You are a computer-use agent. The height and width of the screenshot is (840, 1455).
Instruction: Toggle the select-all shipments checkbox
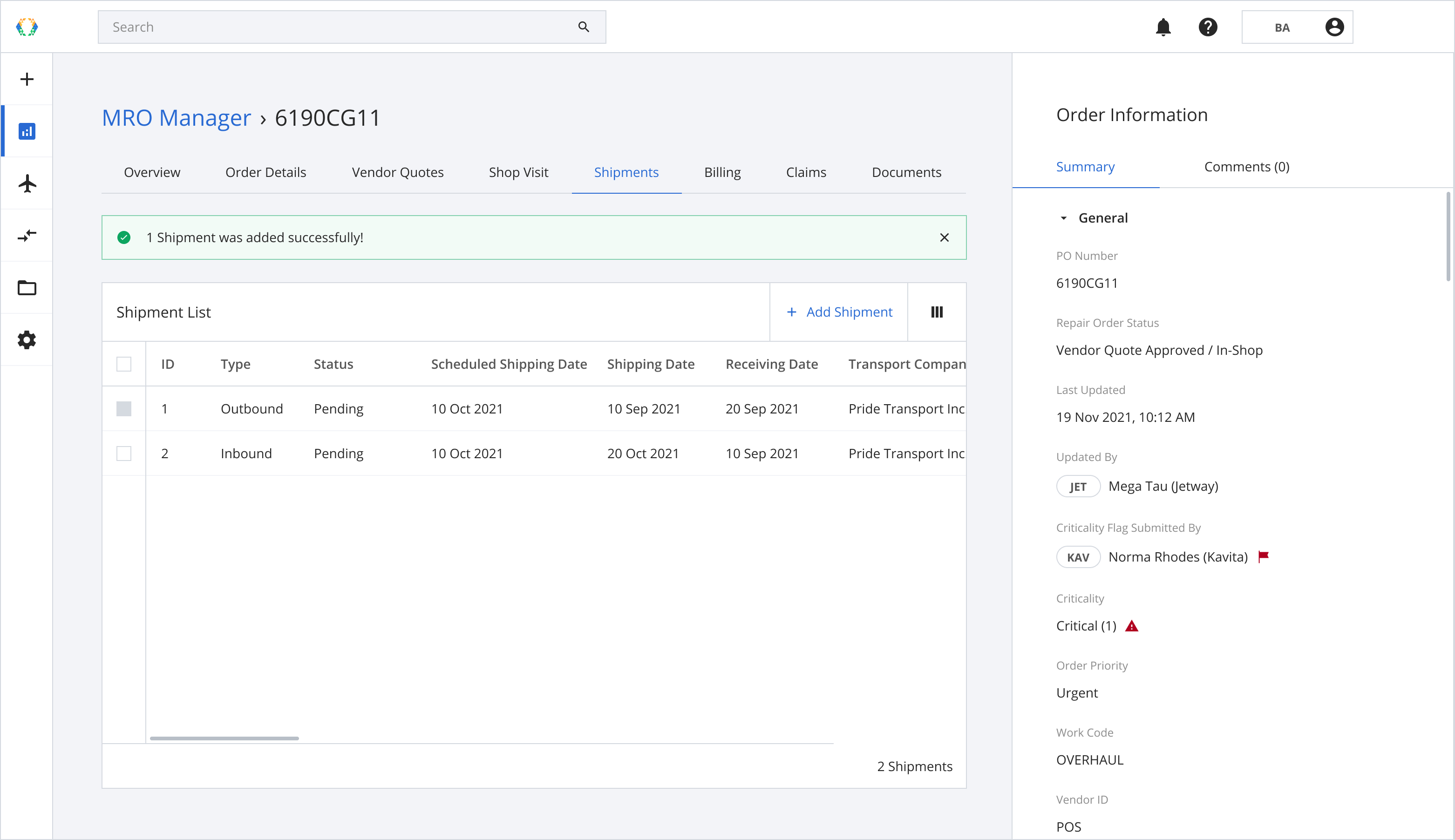point(123,364)
